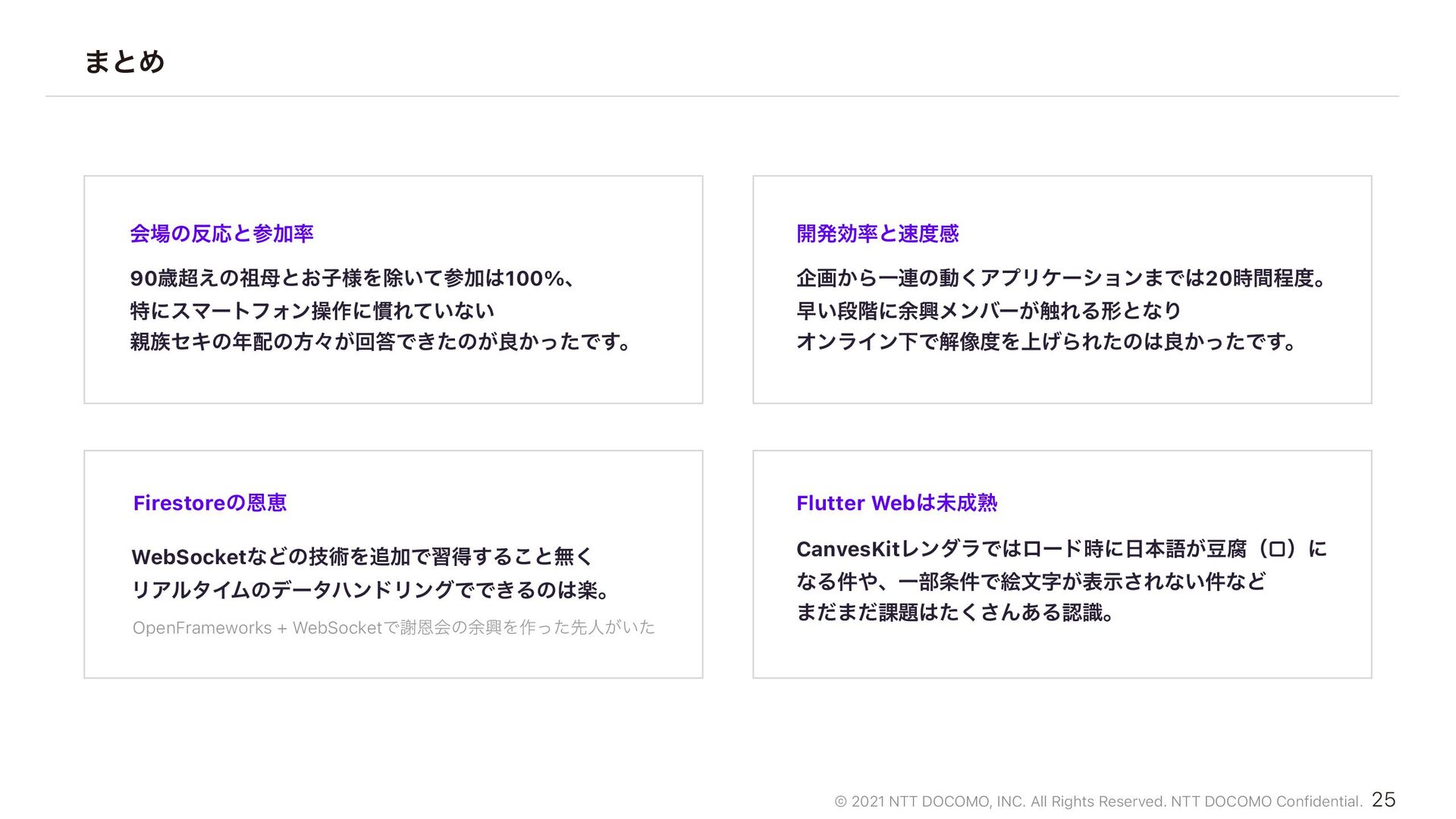The image size is (1456, 819).
Task: Click the NTT DOCOMO copyright footer text
Action: tap(1098, 802)
